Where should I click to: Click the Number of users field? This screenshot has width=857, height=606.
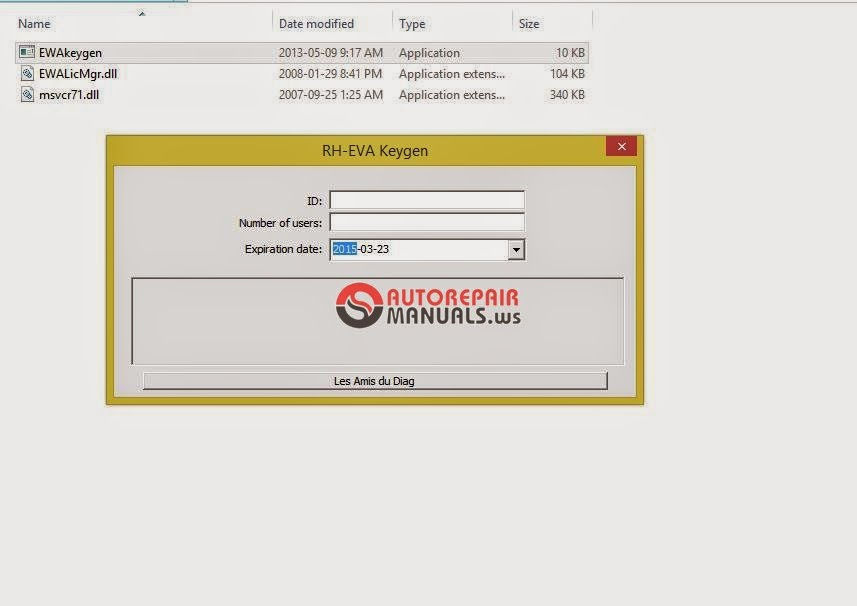427,222
